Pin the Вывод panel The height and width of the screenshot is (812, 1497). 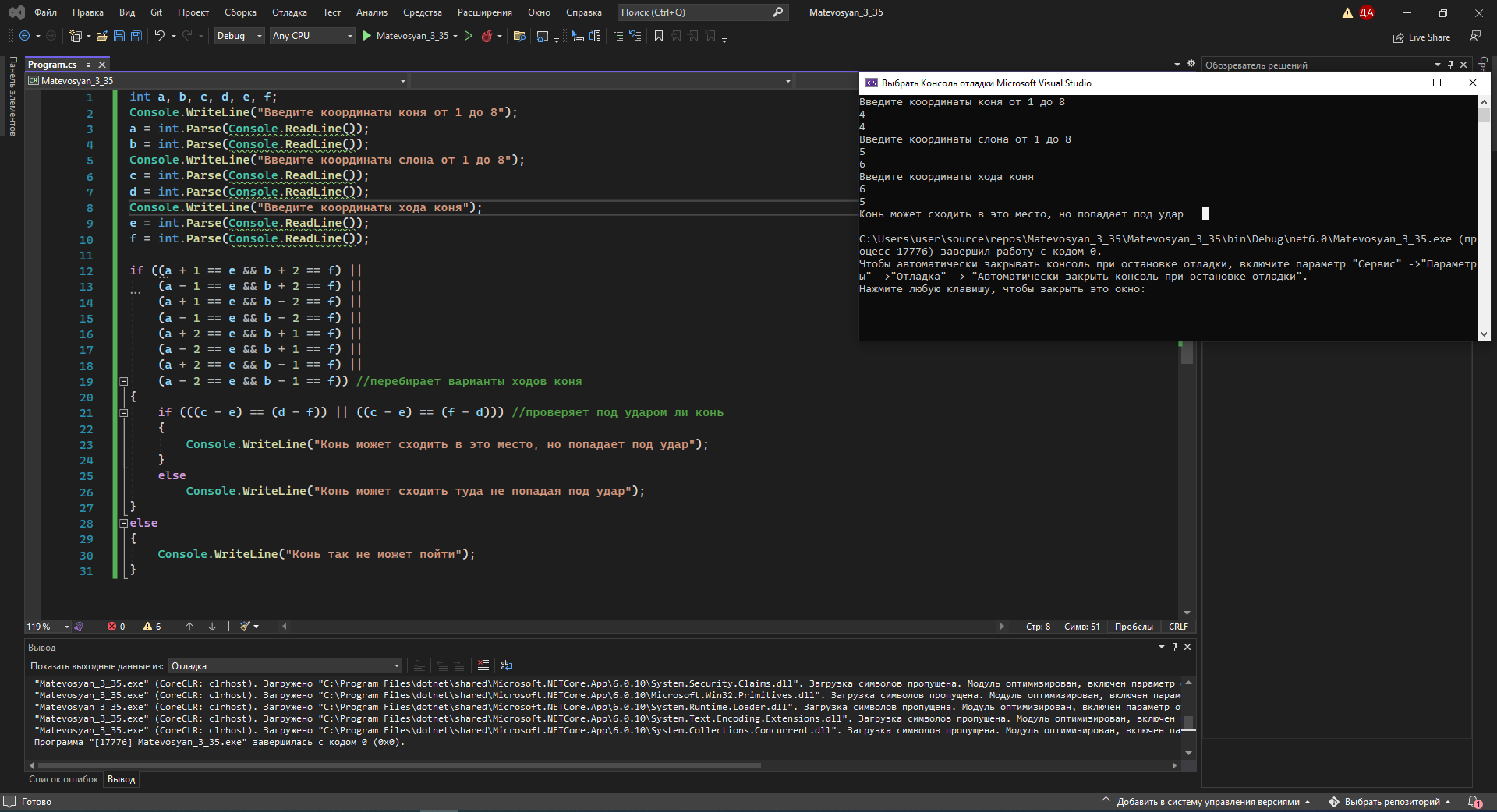point(1174,647)
